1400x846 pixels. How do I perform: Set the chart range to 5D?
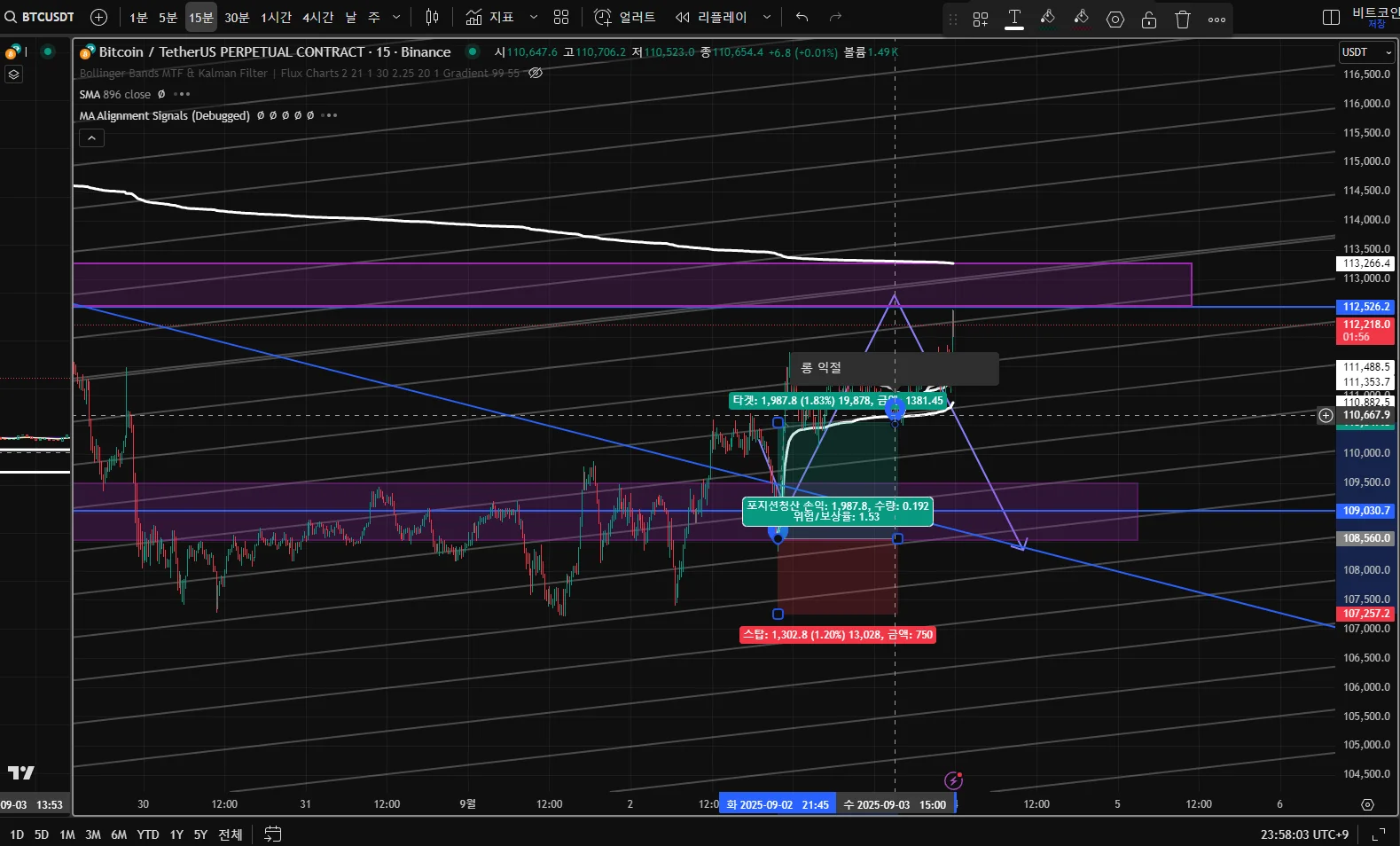click(42, 834)
